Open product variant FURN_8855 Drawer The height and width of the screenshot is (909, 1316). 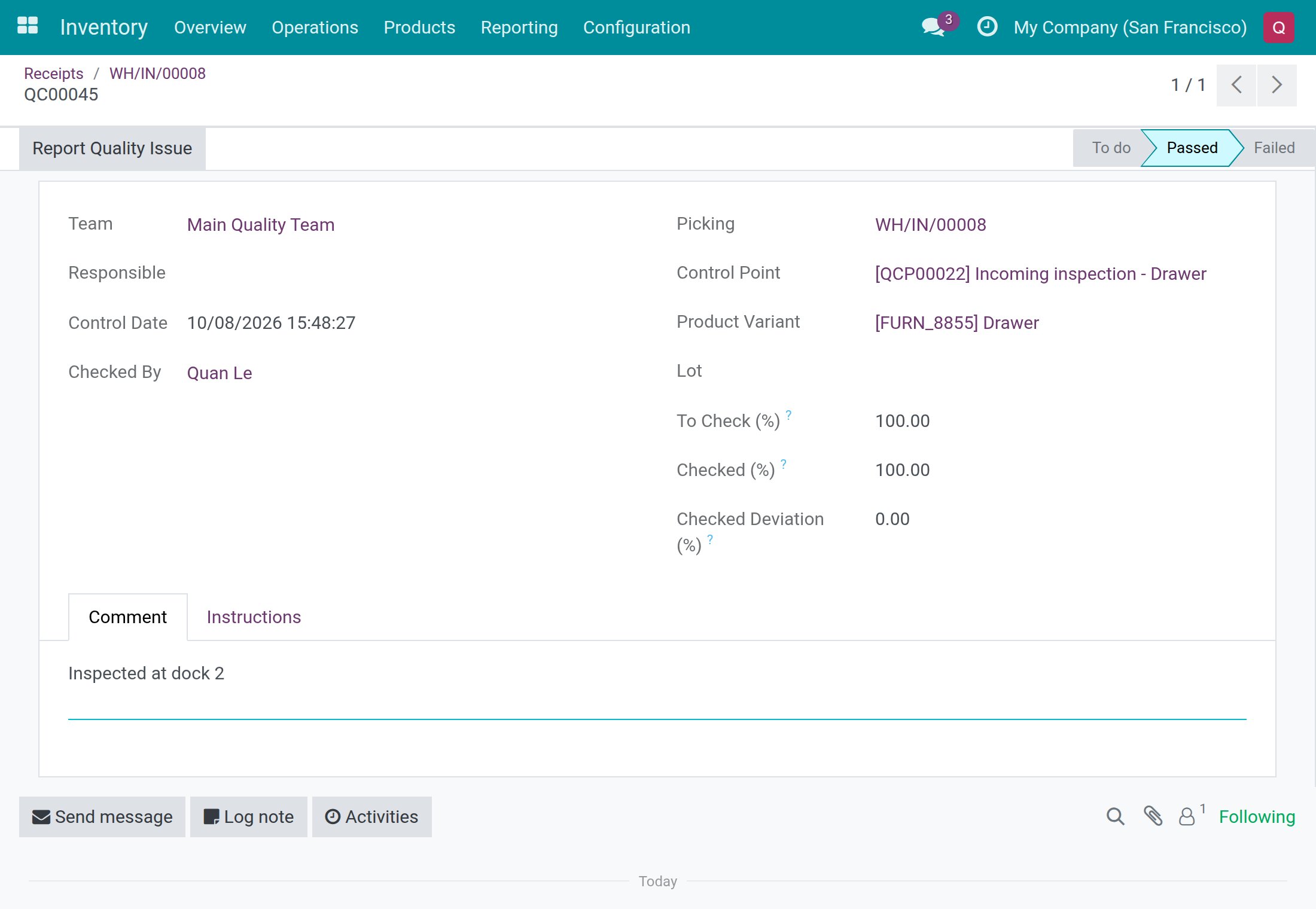956,323
